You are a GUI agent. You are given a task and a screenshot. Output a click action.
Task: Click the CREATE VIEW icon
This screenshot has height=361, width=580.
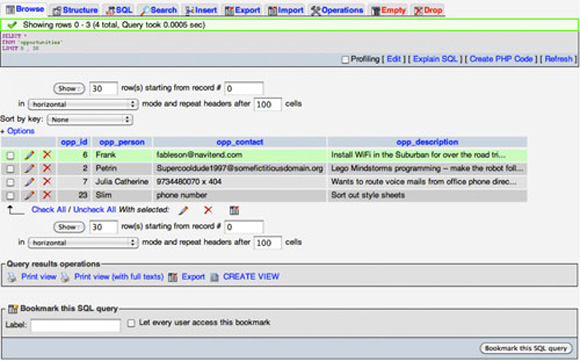coord(215,277)
